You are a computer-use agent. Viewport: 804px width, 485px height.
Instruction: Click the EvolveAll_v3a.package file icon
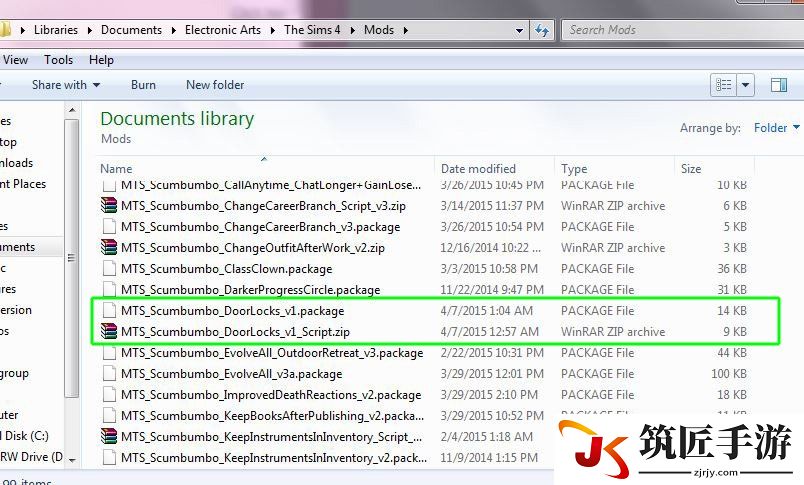109,374
